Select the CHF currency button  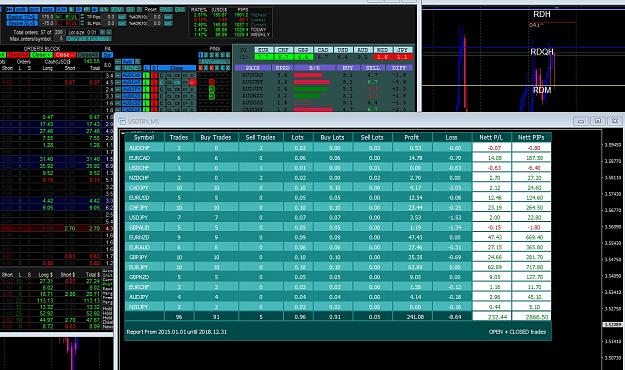point(283,50)
